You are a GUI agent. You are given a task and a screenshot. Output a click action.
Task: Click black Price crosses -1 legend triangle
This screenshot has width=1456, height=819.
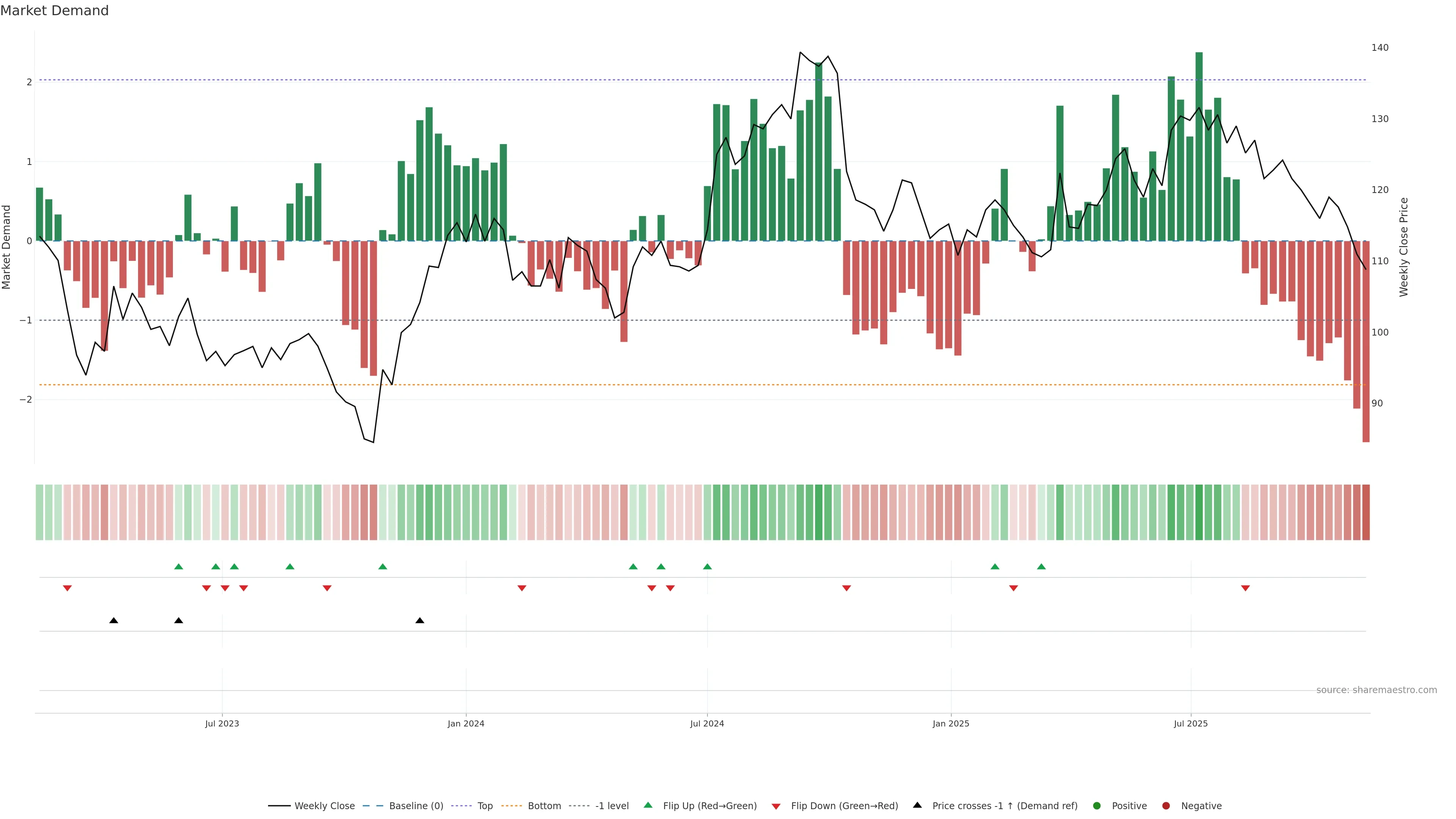917,805
